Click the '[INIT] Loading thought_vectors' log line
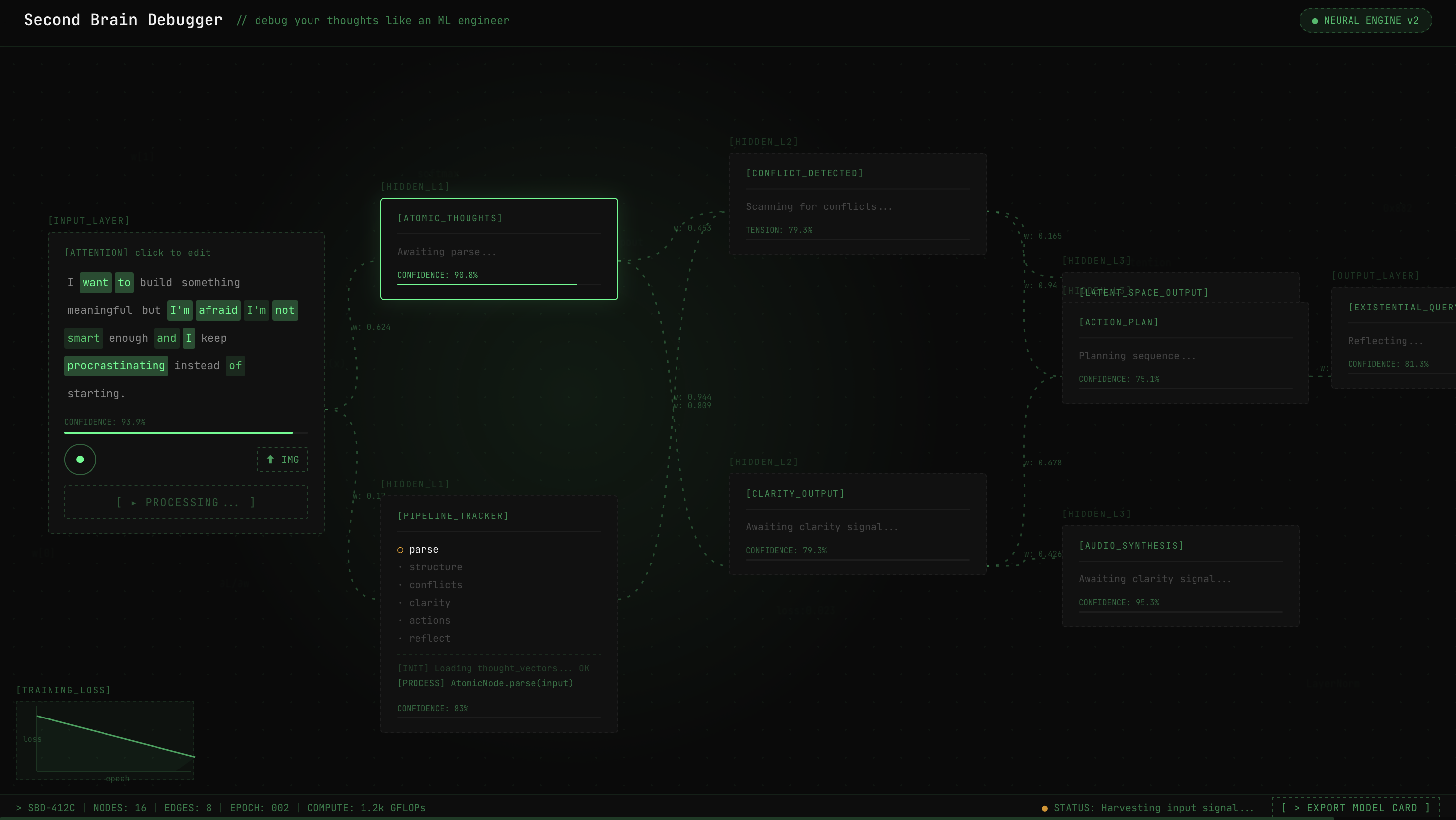The height and width of the screenshot is (820, 1456). [493, 668]
